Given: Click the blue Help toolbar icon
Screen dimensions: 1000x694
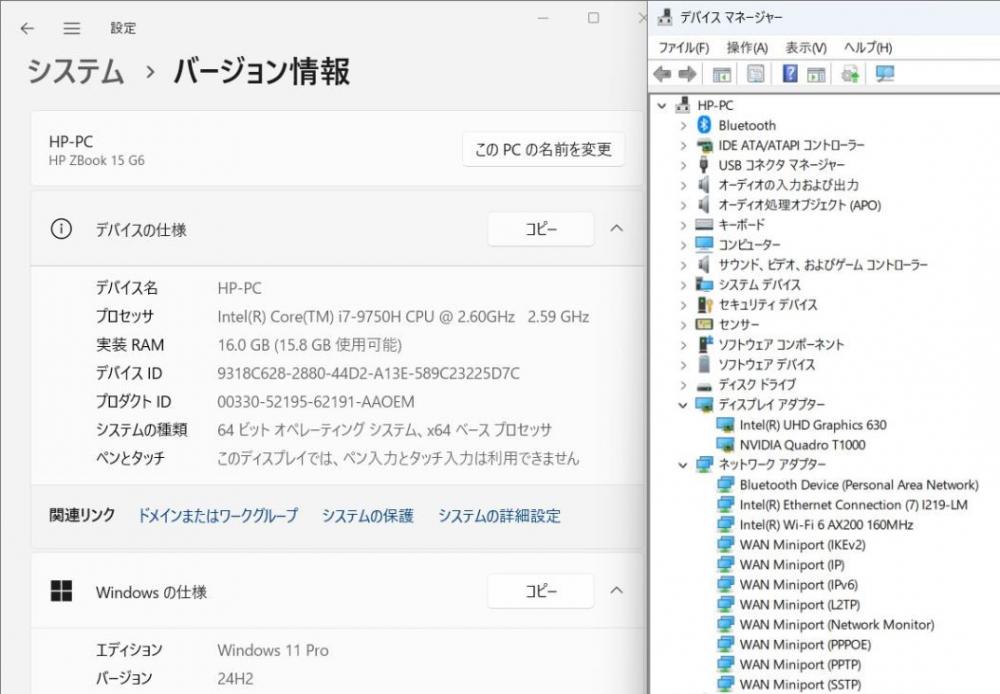Looking at the screenshot, I should pos(790,74).
